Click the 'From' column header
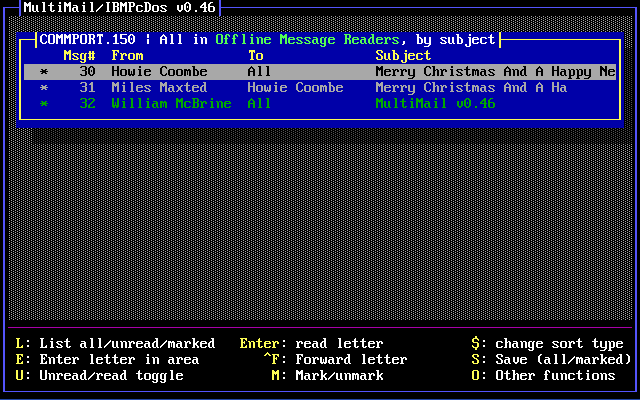This screenshot has height=400, width=640. 127,56
